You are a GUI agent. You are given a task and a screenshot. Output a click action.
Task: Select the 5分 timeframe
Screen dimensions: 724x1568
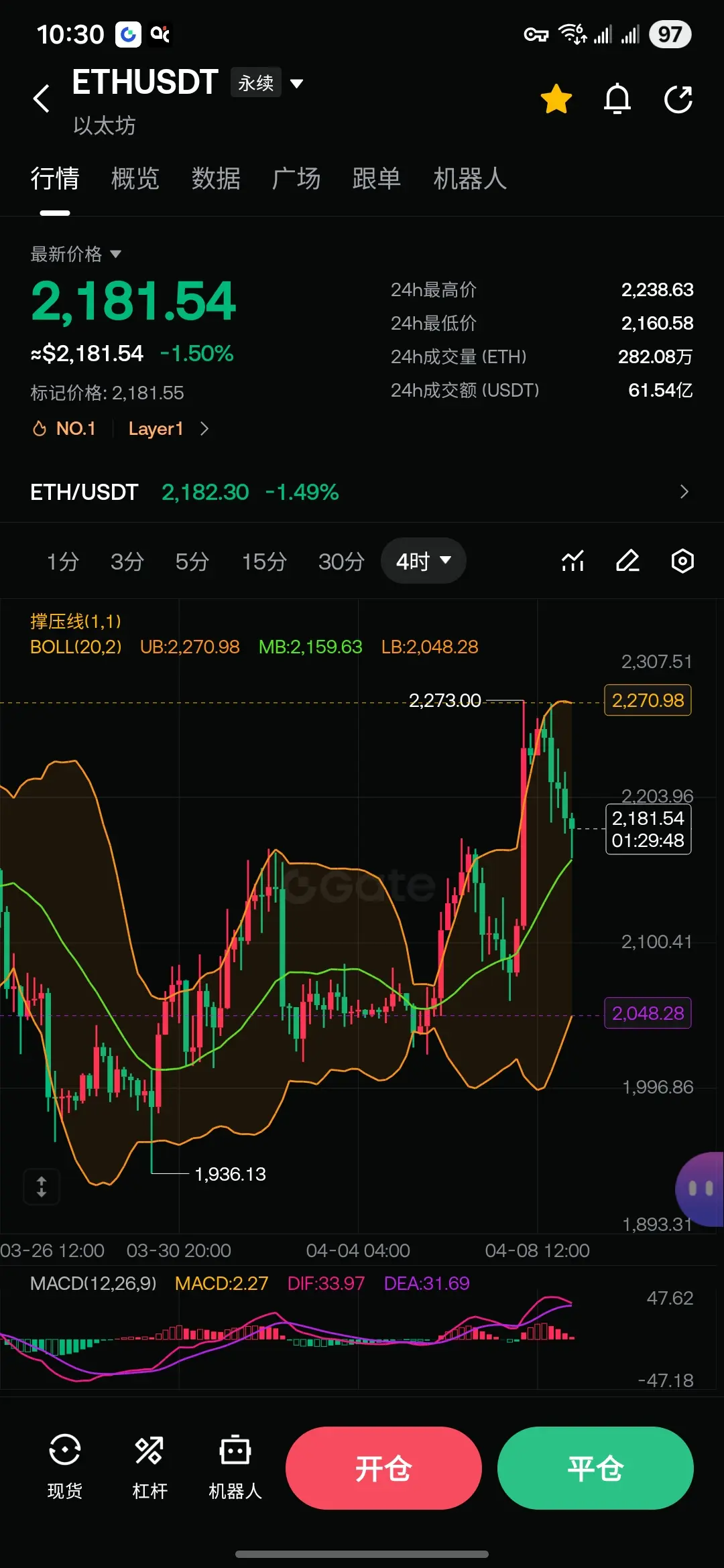pyautogui.click(x=192, y=562)
